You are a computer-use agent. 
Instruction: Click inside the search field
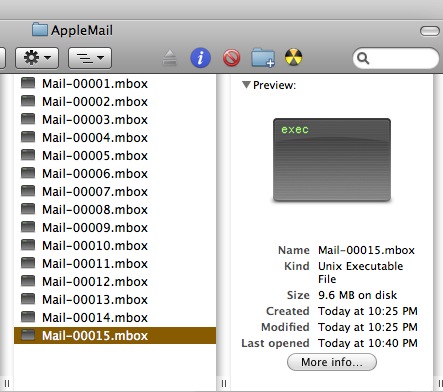[x=396, y=58]
